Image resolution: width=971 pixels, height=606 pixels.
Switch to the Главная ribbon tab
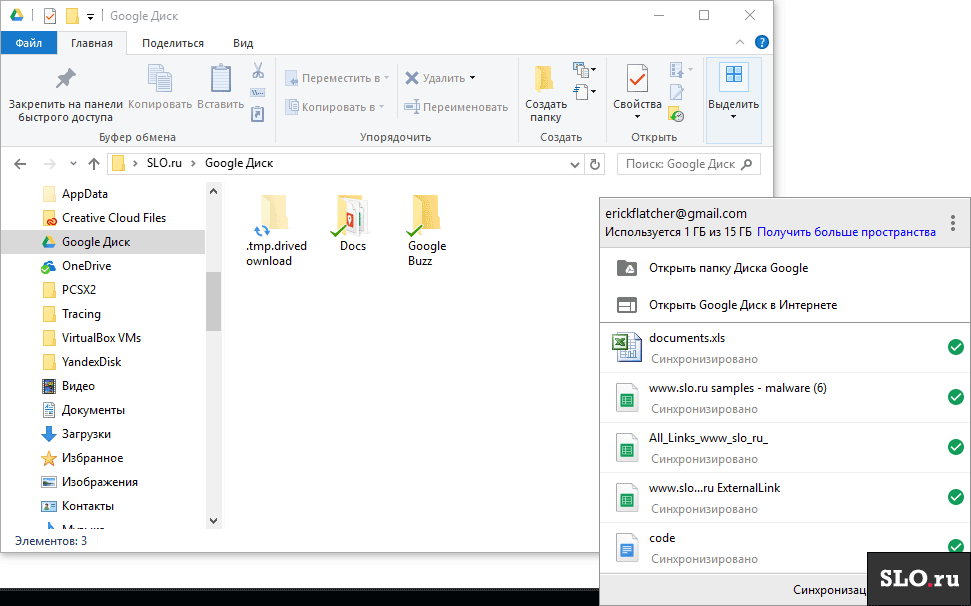coord(92,43)
